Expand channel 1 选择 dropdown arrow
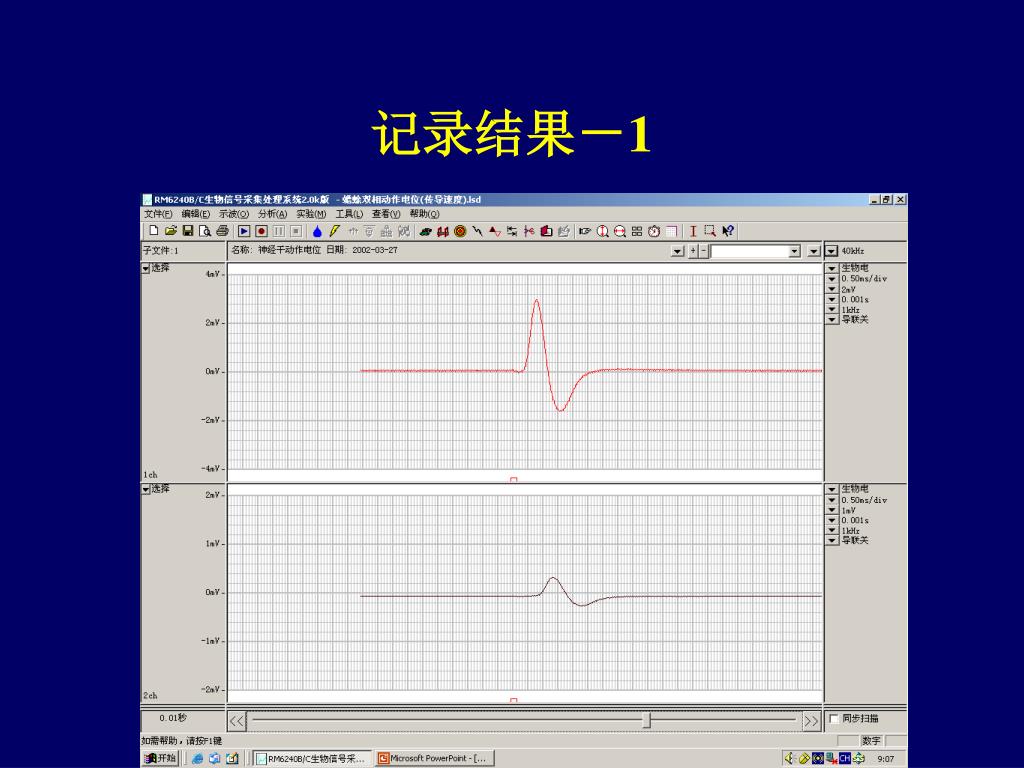The image size is (1024, 768). pos(146,268)
